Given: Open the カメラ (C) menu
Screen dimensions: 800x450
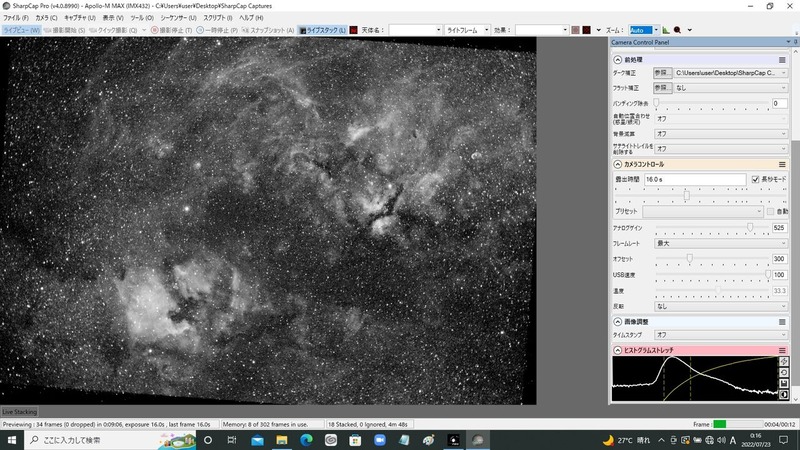Looking at the screenshot, I should click(x=46, y=18).
